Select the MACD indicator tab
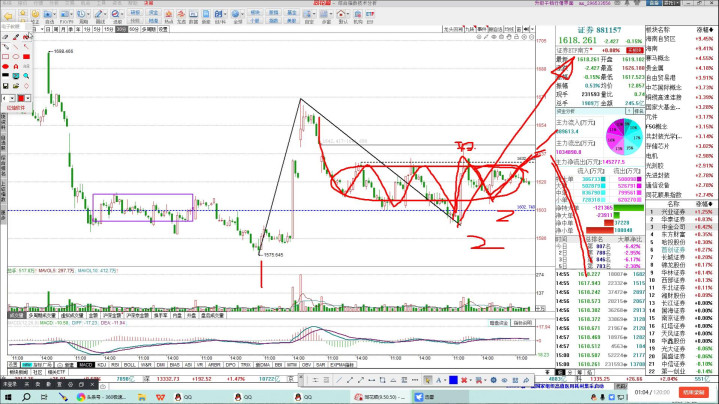Image resolution: width=719 pixels, height=404 pixels. 85,365
